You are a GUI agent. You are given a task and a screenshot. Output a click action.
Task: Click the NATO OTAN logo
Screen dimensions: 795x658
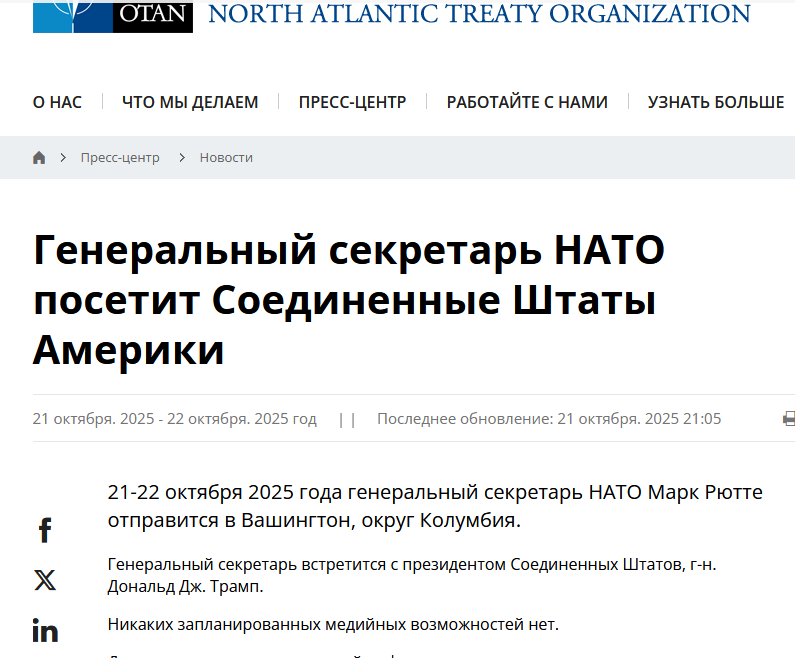[112, 16]
